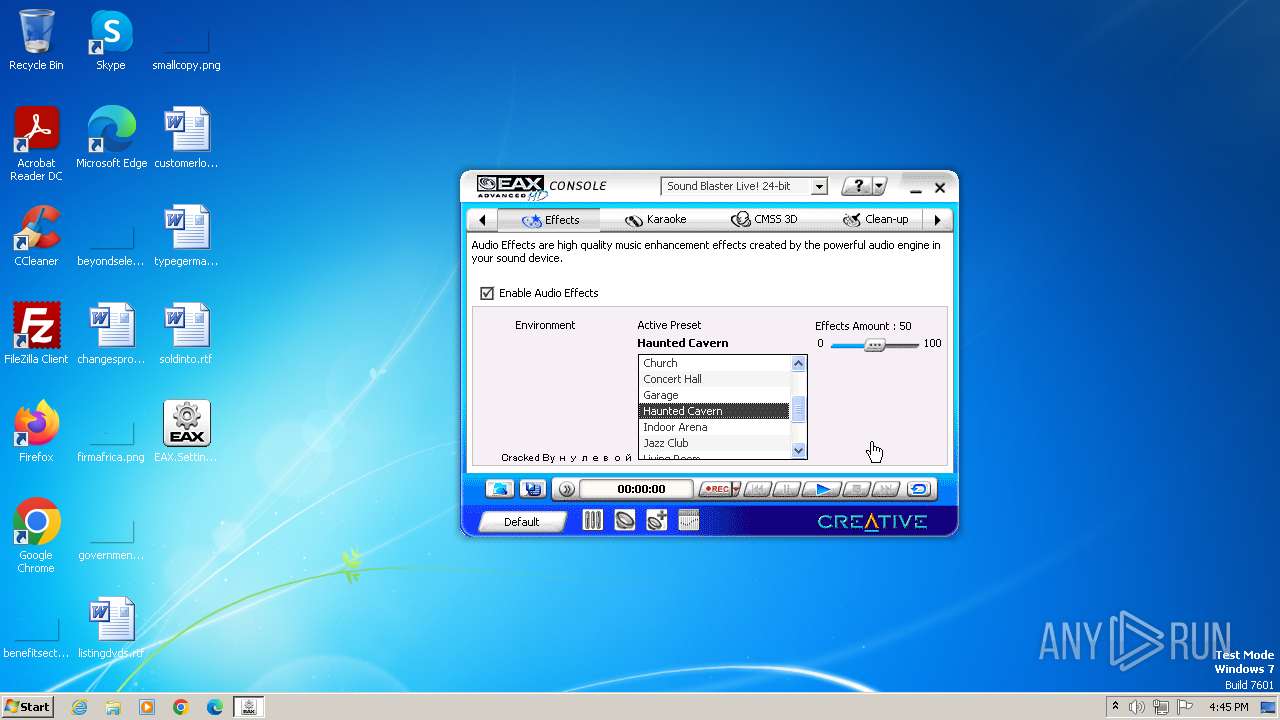This screenshot has height=720, width=1280.
Task: Select the soldinto.rtf desktop file
Action: [186, 334]
